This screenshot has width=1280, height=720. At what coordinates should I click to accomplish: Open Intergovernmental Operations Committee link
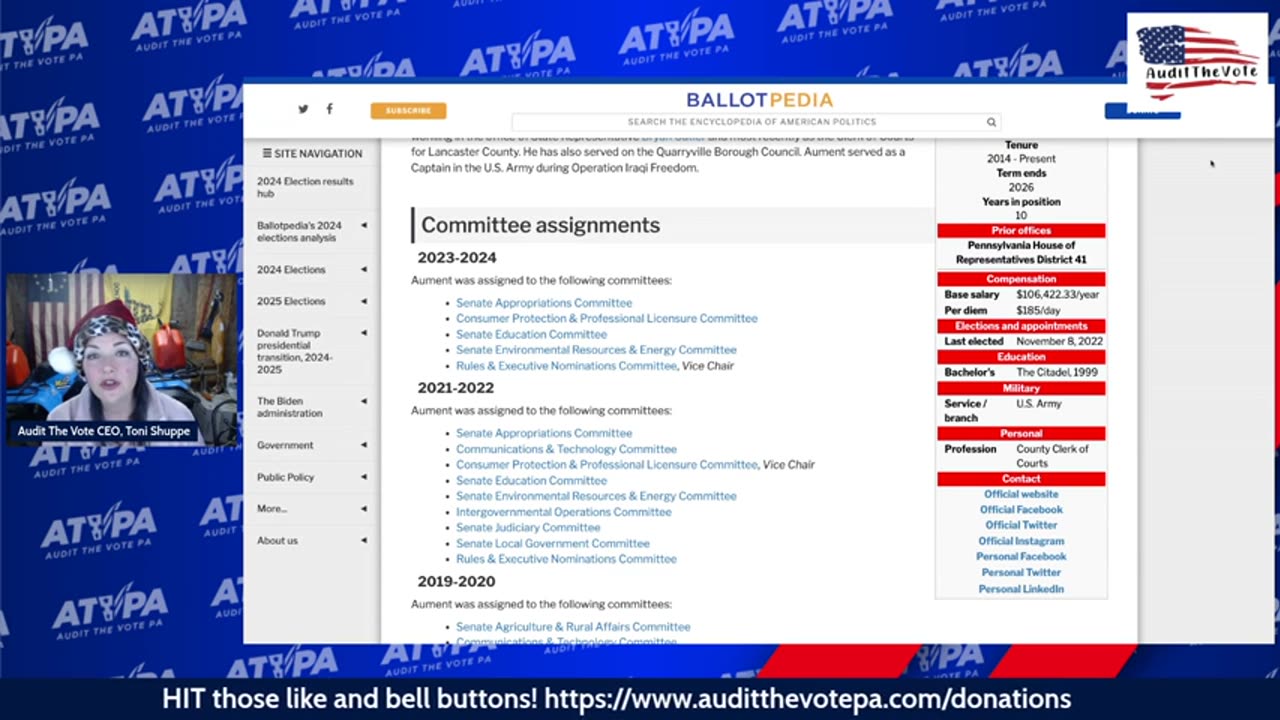pos(564,512)
